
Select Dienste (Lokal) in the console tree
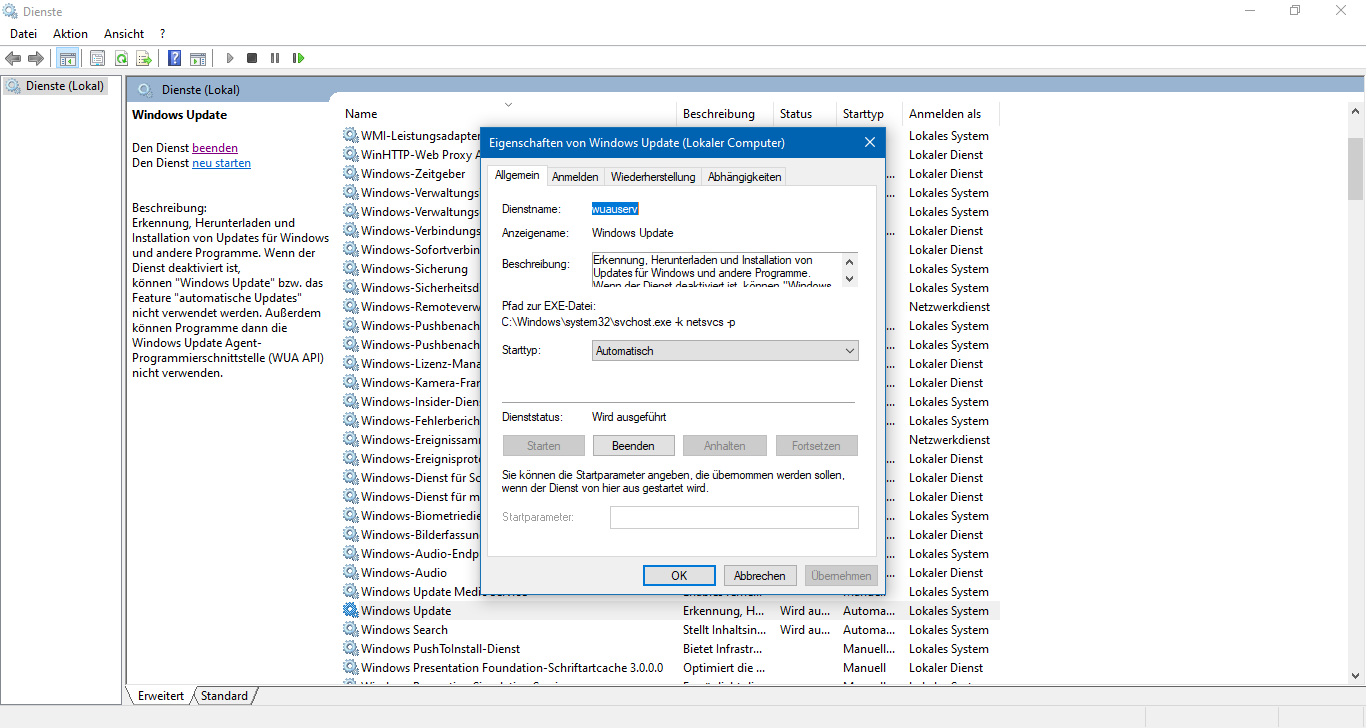(x=56, y=86)
